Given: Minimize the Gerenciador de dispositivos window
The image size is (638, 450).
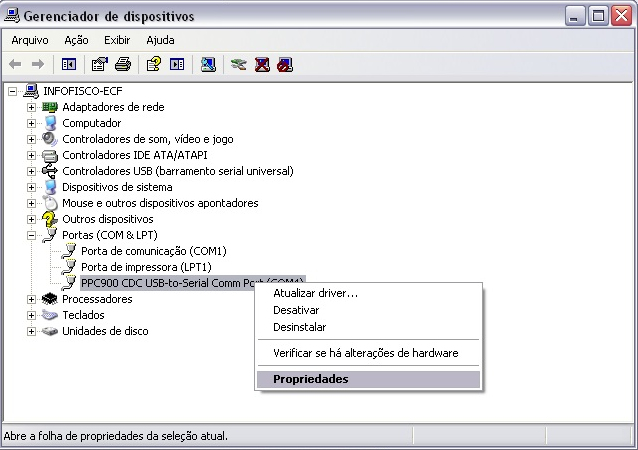Looking at the screenshot, I should 575,16.
